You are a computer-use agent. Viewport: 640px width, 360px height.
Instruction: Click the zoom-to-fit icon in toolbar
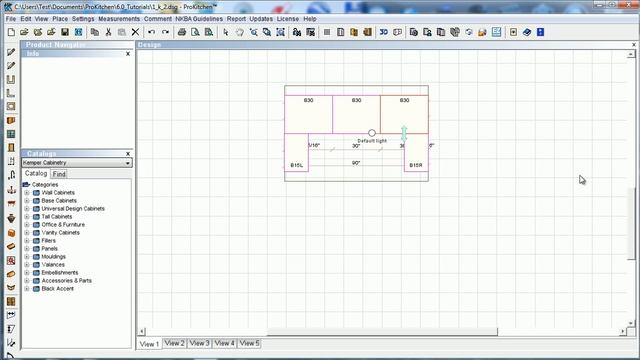pos(280,32)
